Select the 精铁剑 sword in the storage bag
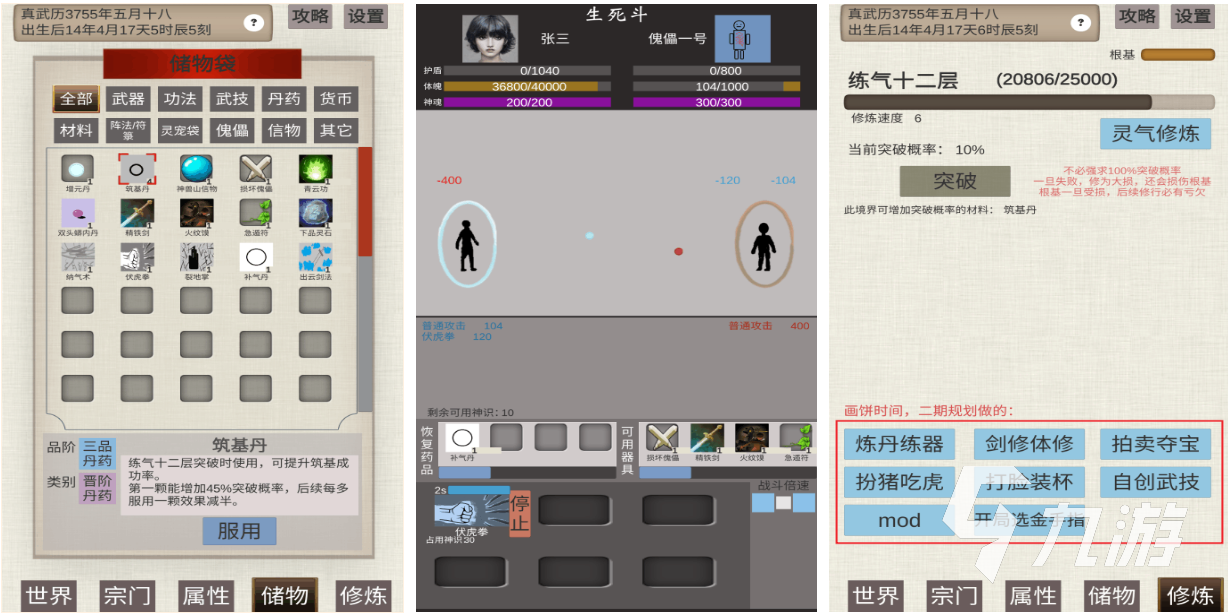The width and height of the screenshot is (1228, 614). [137, 213]
